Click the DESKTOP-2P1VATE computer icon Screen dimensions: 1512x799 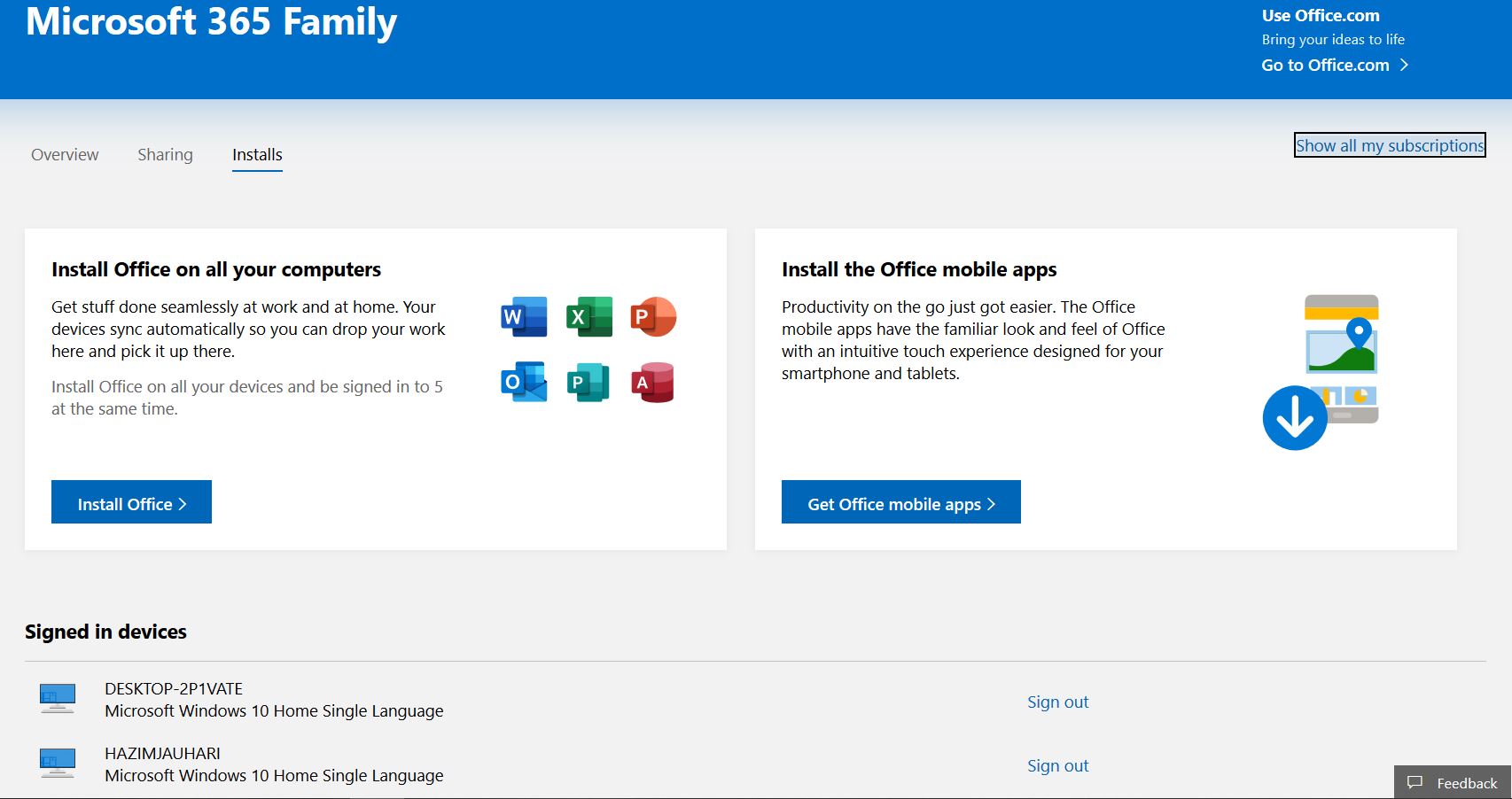[x=58, y=698]
